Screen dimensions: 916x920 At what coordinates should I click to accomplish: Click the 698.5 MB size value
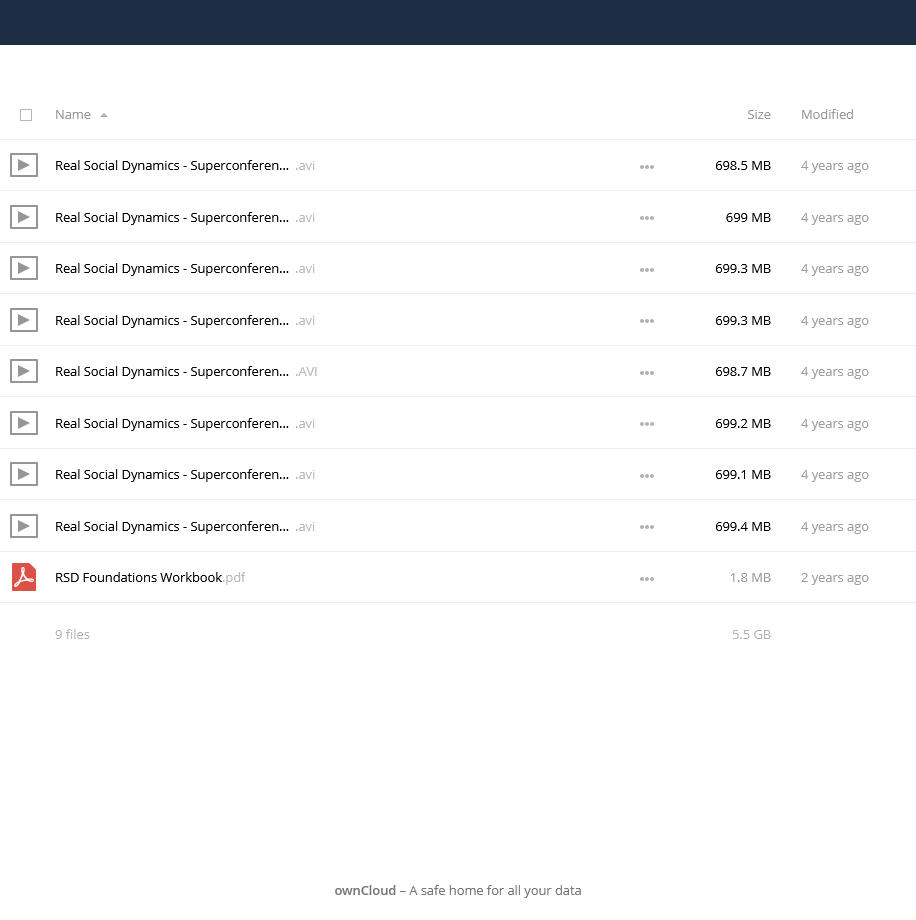point(742,165)
